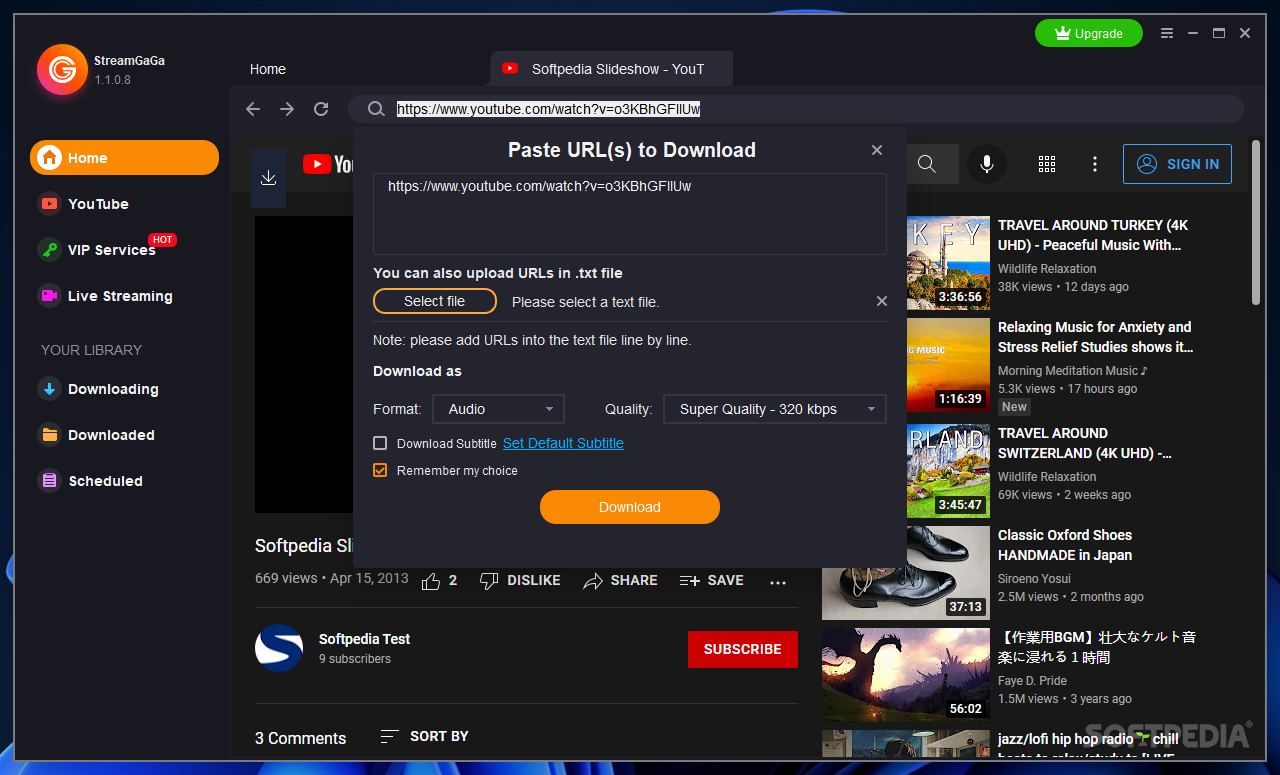The height and width of the screenshot is (775, 1280).
Task: Click the StreamGaGa logo icon
Action: tap(62, 69)
